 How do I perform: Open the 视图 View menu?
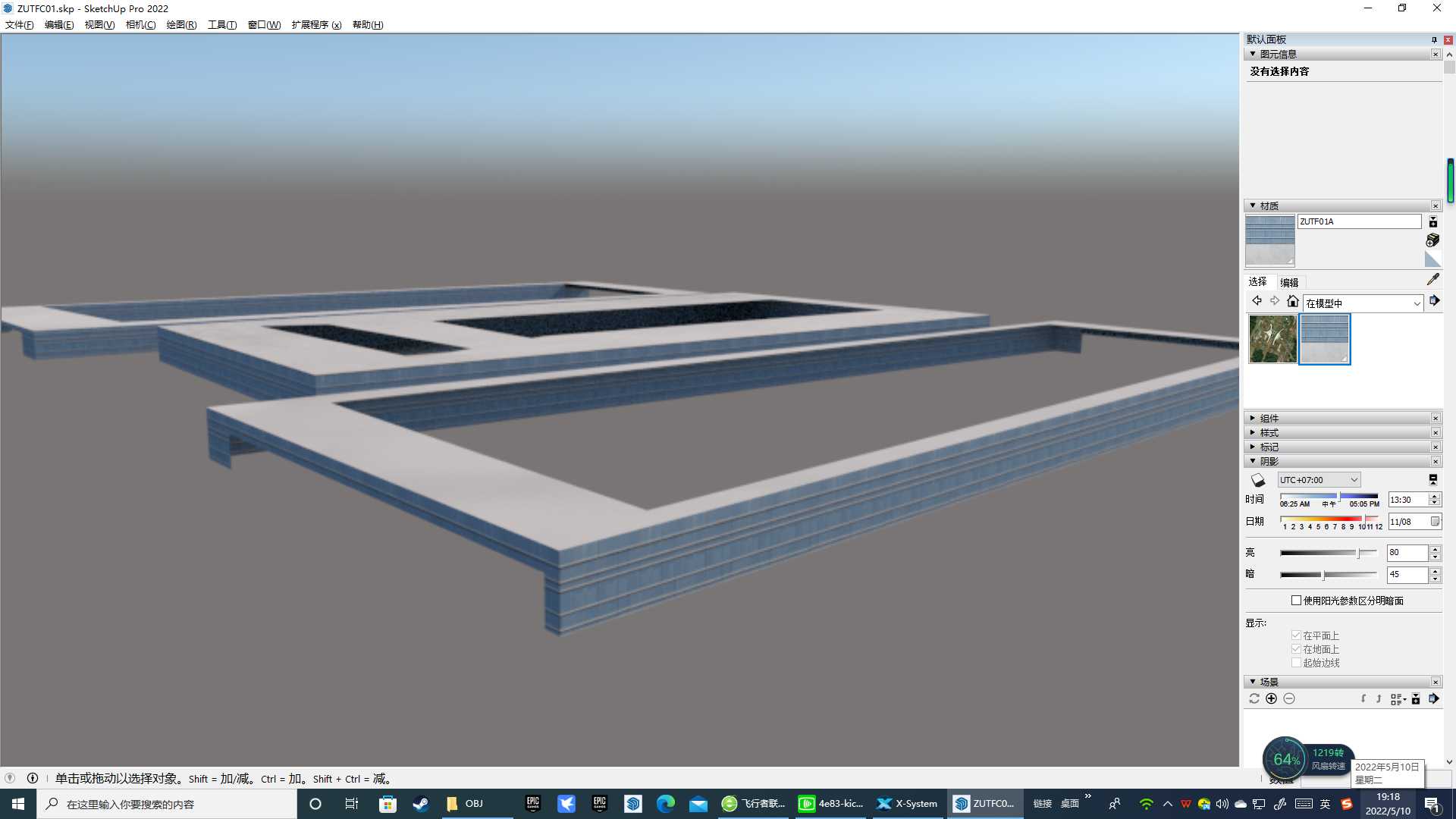click(99, 25)
